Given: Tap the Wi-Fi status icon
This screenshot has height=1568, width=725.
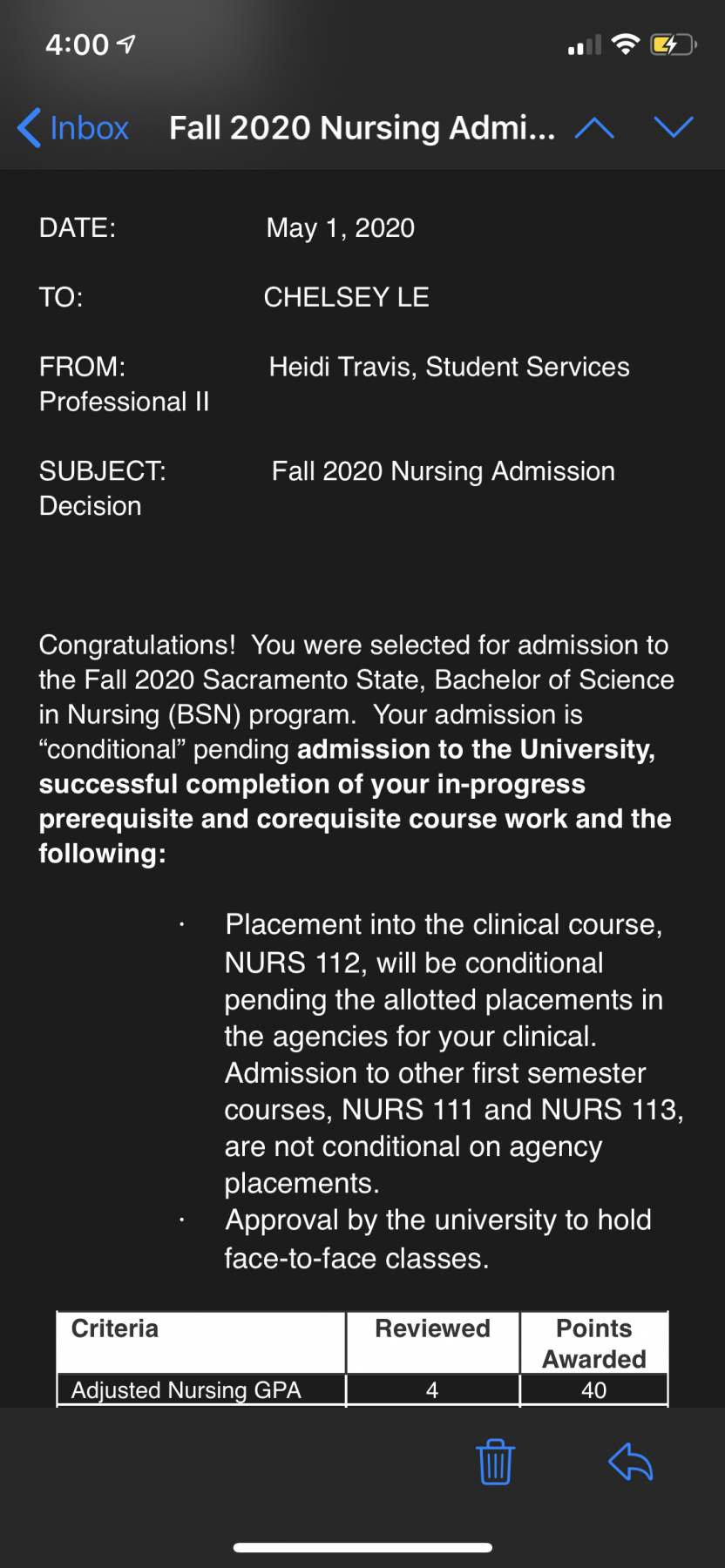Looking at the screenshot, I should [626, 44].
